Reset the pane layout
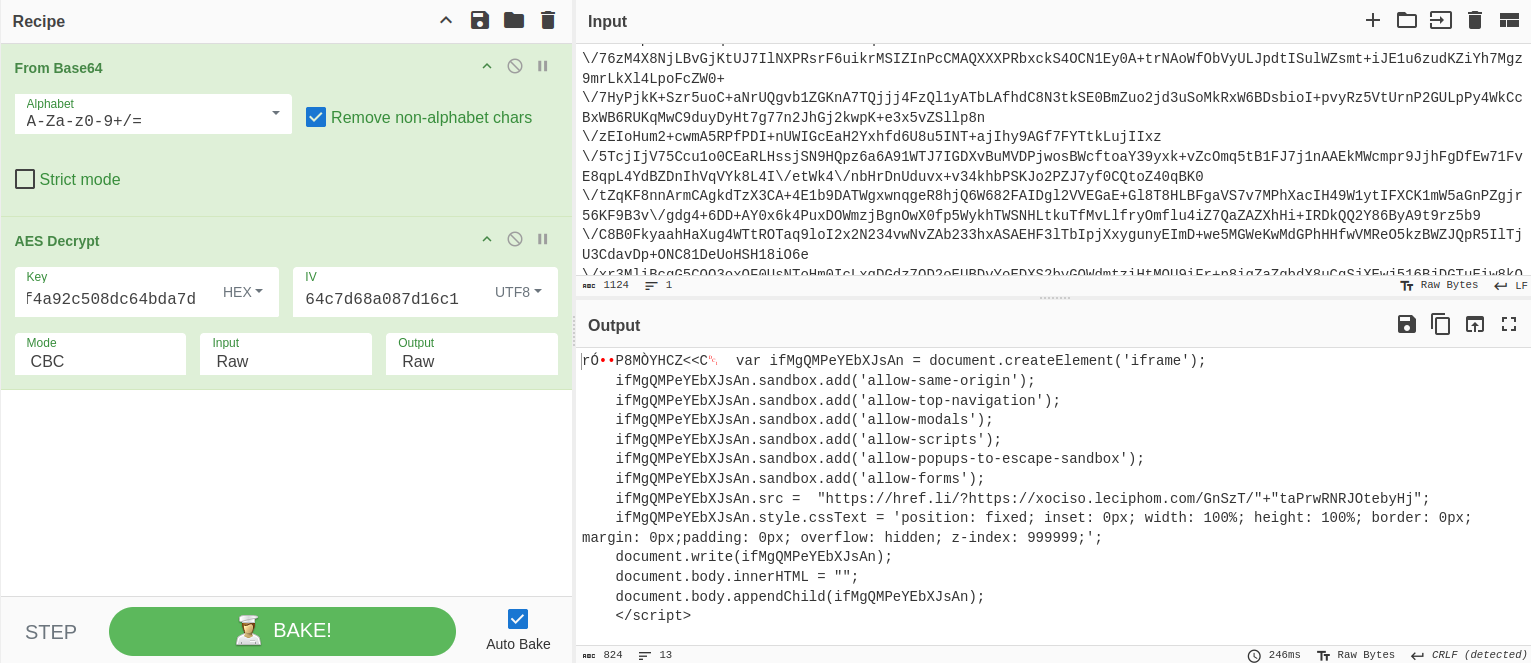This screenshot has height=663, width=1531. (1509, 20)
